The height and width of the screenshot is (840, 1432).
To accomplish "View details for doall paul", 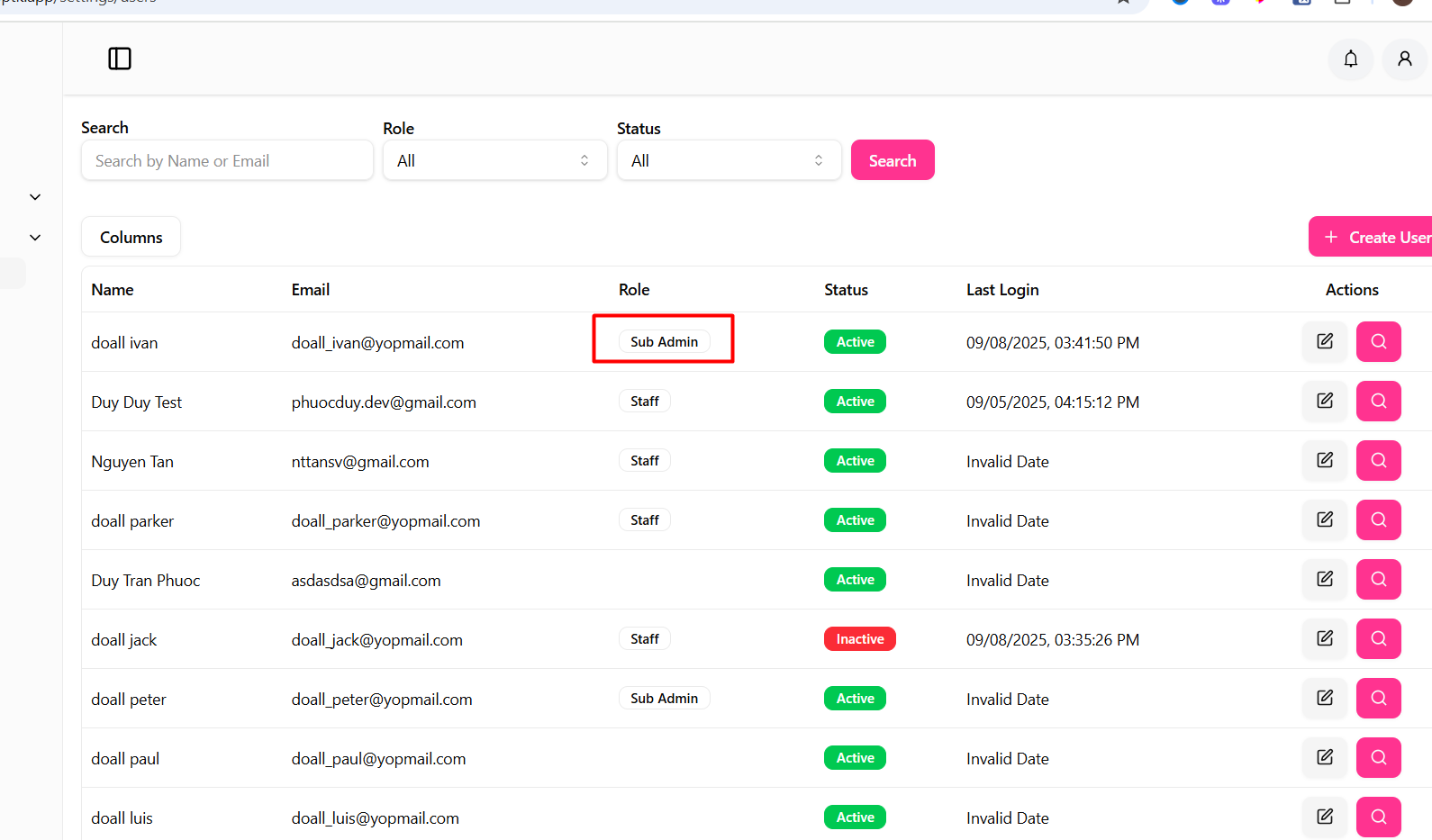I will tap(1378, 757).
